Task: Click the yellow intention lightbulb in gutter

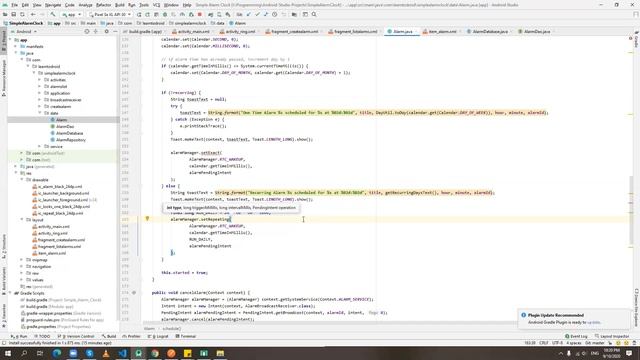Action: pyautogui.click(x=147, y=219)
